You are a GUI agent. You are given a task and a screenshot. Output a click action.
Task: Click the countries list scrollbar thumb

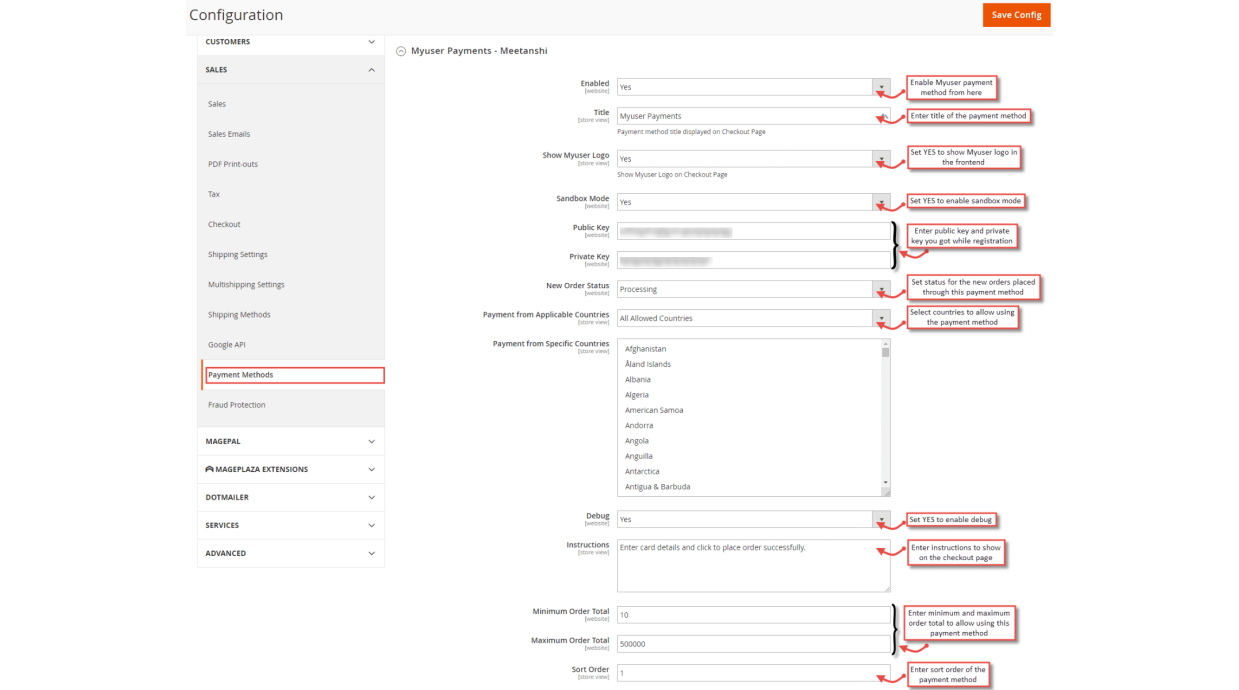click(885, 352)
